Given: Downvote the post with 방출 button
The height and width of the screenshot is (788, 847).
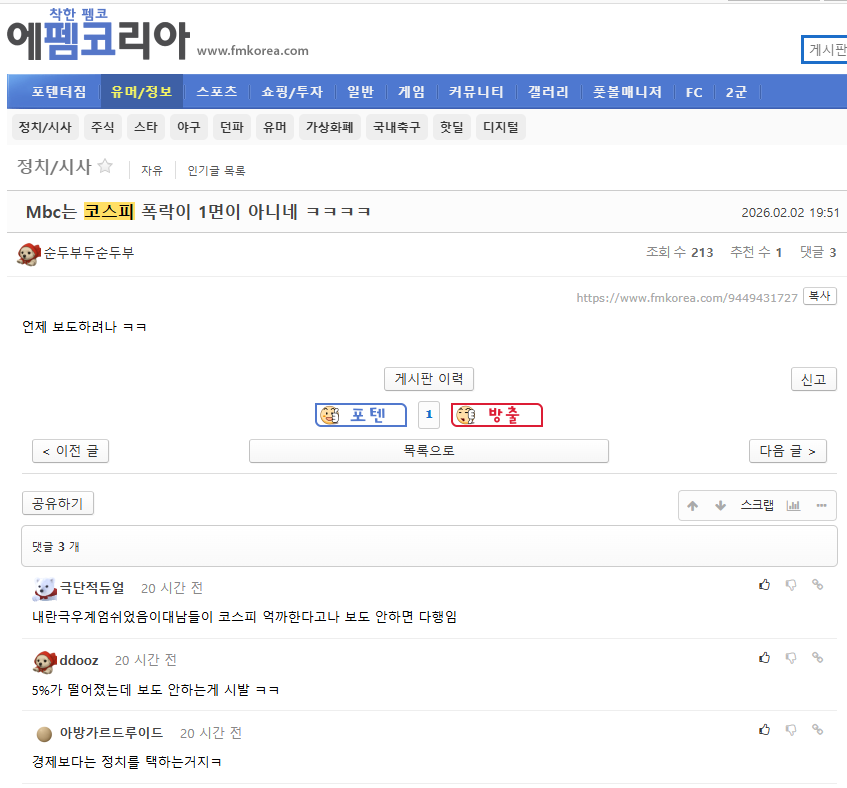Looking at the screenshot, I should point(497,415).
